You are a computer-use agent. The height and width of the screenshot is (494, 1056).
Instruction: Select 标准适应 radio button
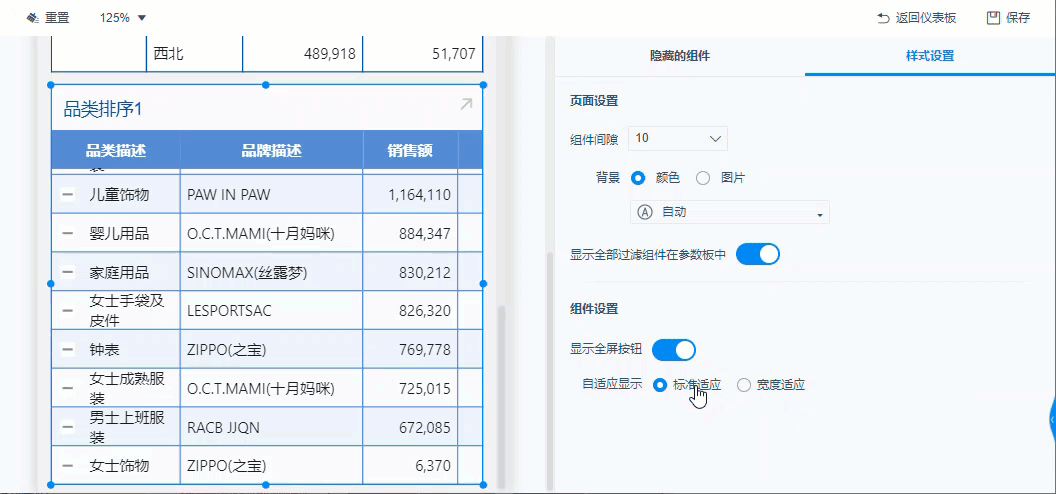pyautogui.click(x=660, y=385)
